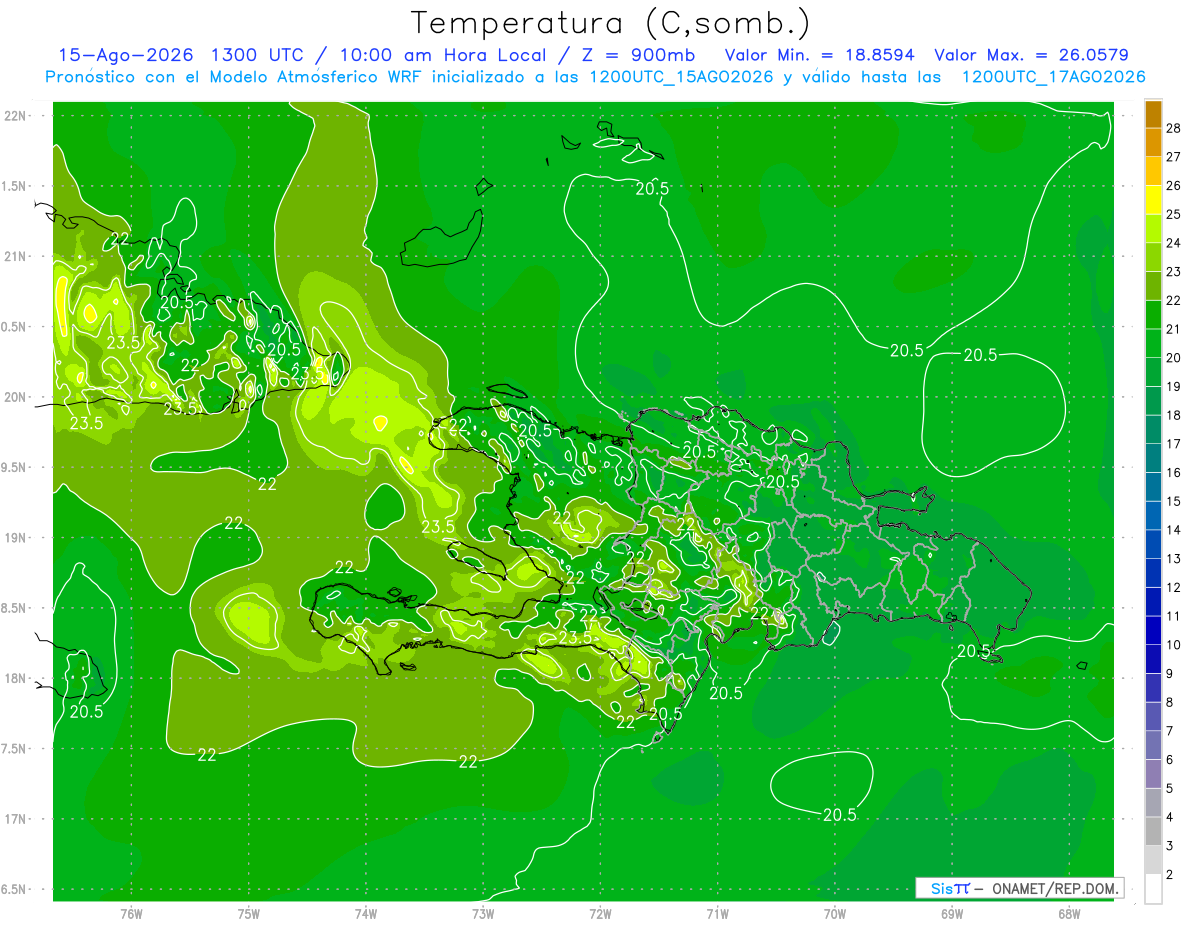The width and height of the screenshot is (1200, 927).
Task: Click legend scale value 24
Action: tap(1175, 243)
